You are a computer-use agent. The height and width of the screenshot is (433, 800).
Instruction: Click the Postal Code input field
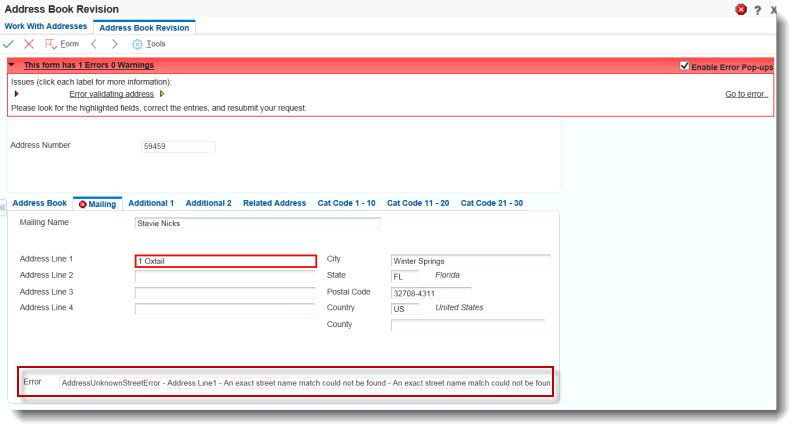tap(431, 293)
